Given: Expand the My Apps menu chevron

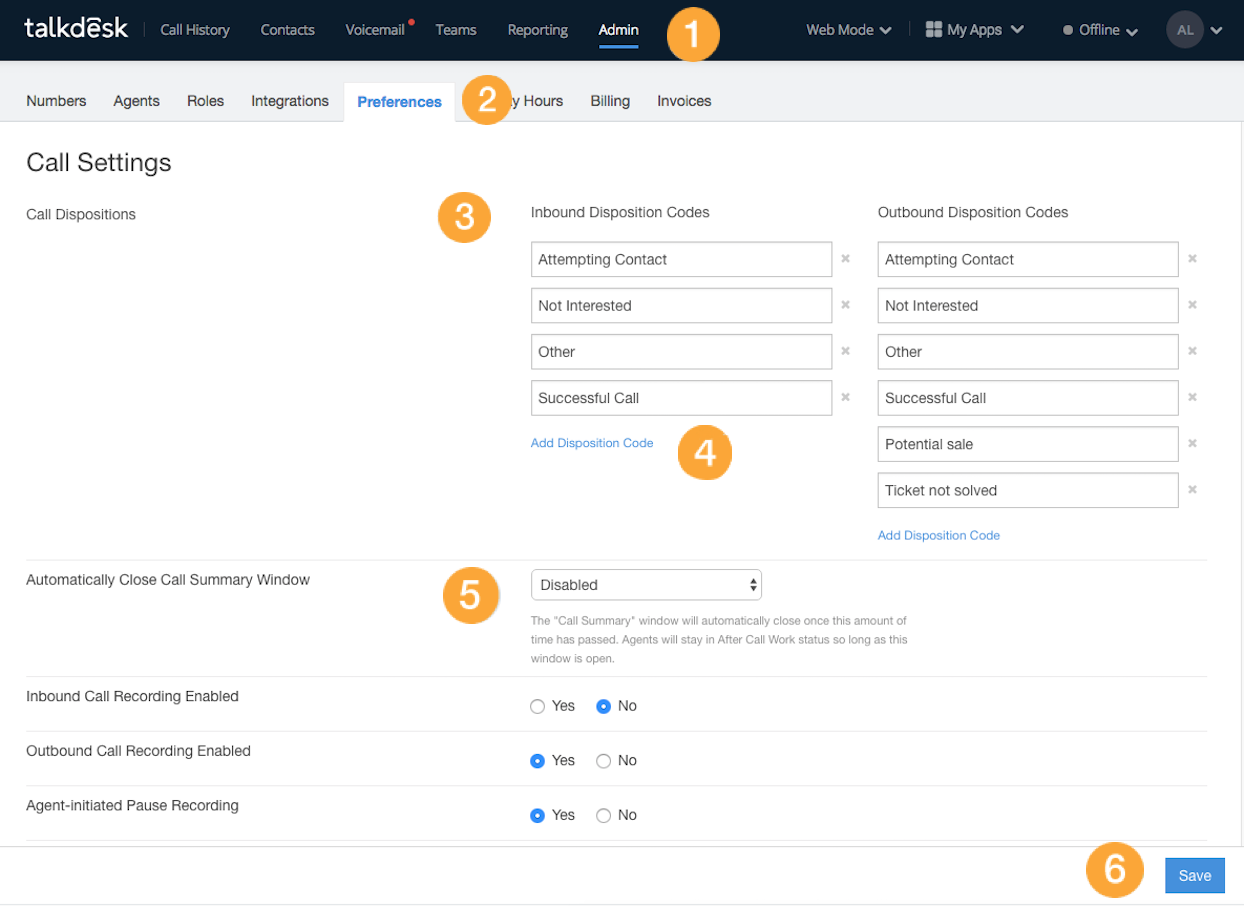Looking at the screenshot, I should [x=1017, y=30].
